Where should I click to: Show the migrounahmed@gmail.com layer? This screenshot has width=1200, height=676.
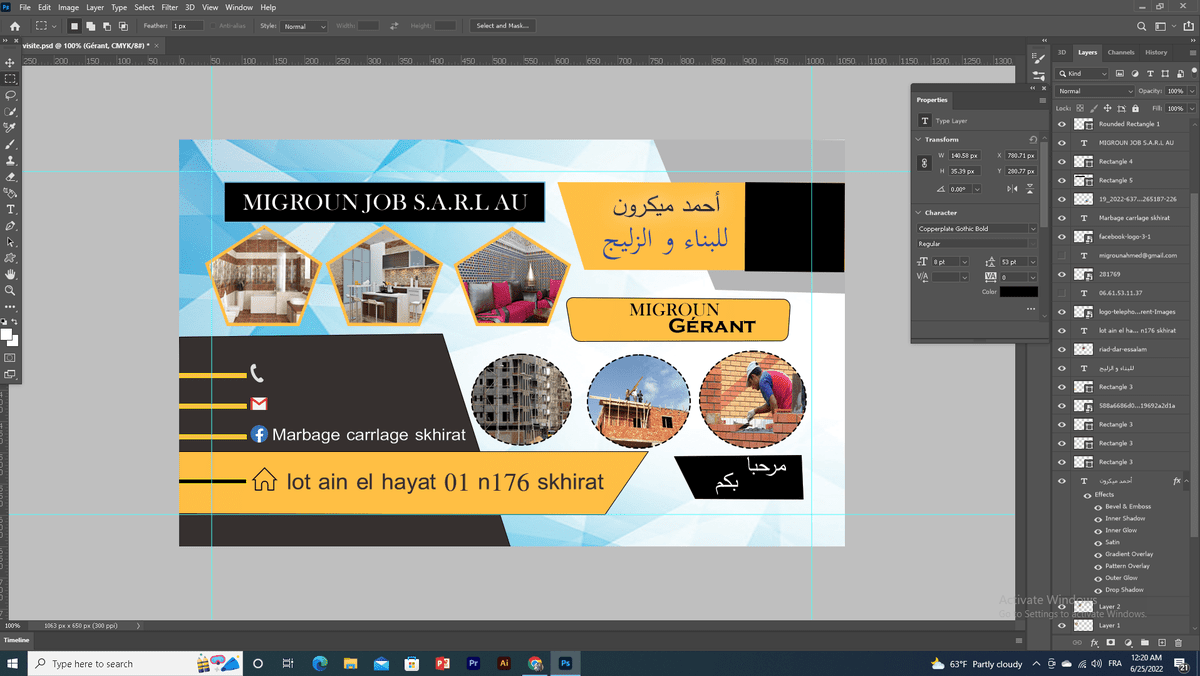(1062, 255)
